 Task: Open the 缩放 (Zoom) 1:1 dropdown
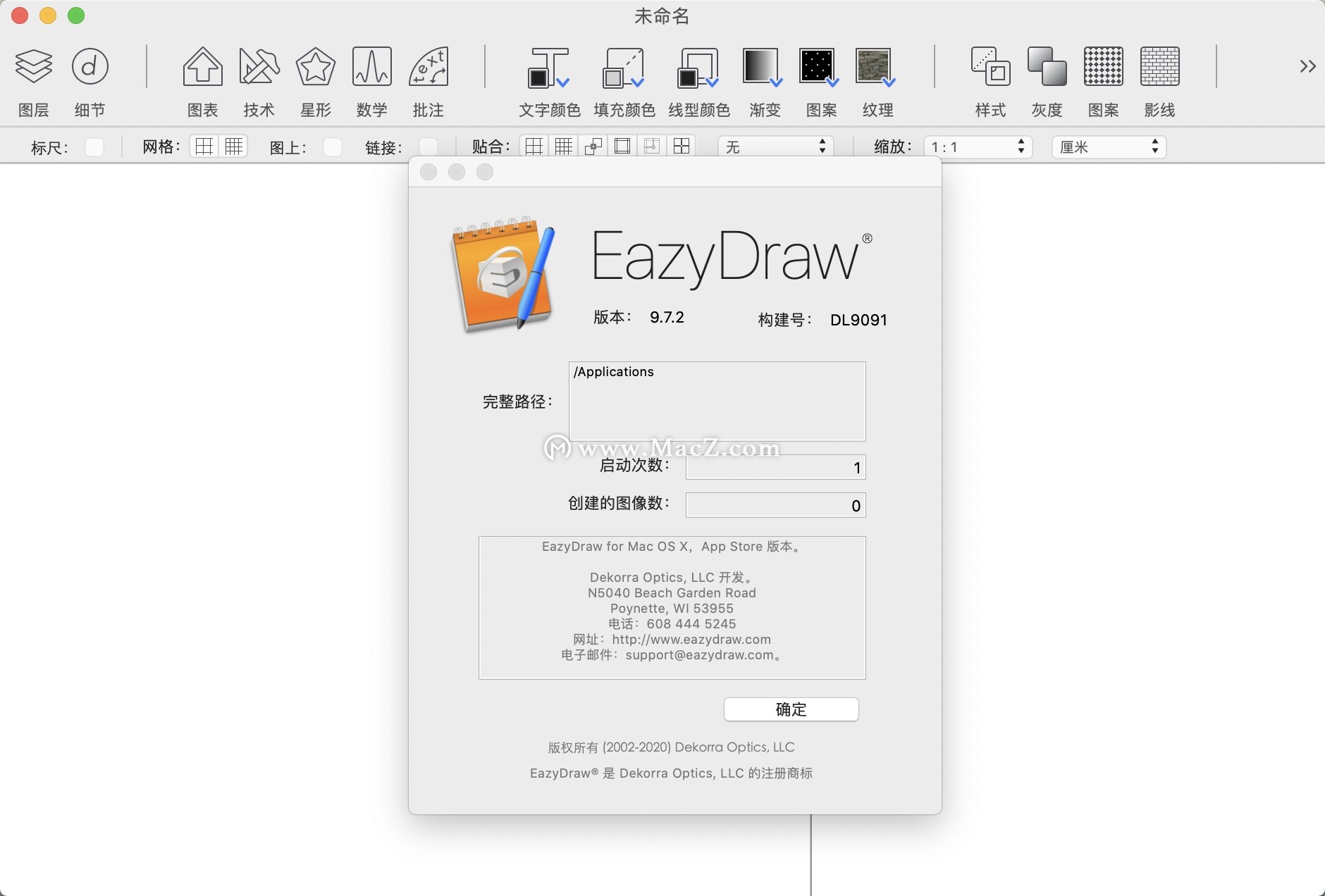pyautogui.click(x=978, y=147)
